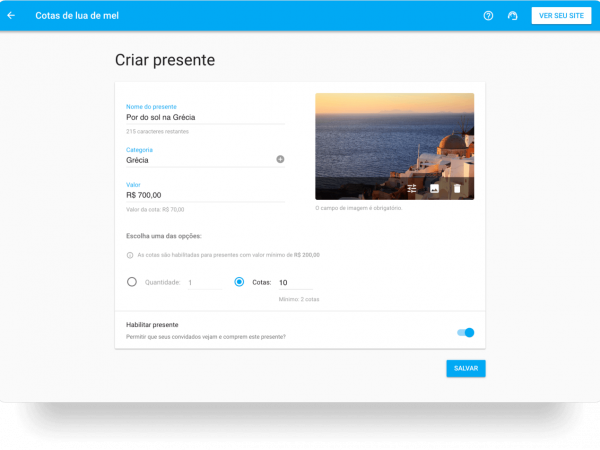600x450 pixels.
Task: Click the 'Cotas de lua de mel' header title
Action: click(x=77, y=16)
